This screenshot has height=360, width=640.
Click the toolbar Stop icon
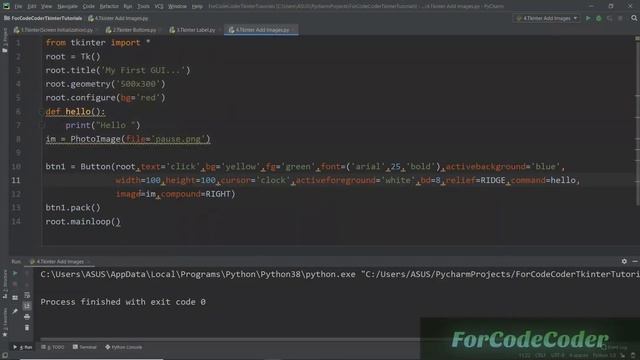point(620,18)
